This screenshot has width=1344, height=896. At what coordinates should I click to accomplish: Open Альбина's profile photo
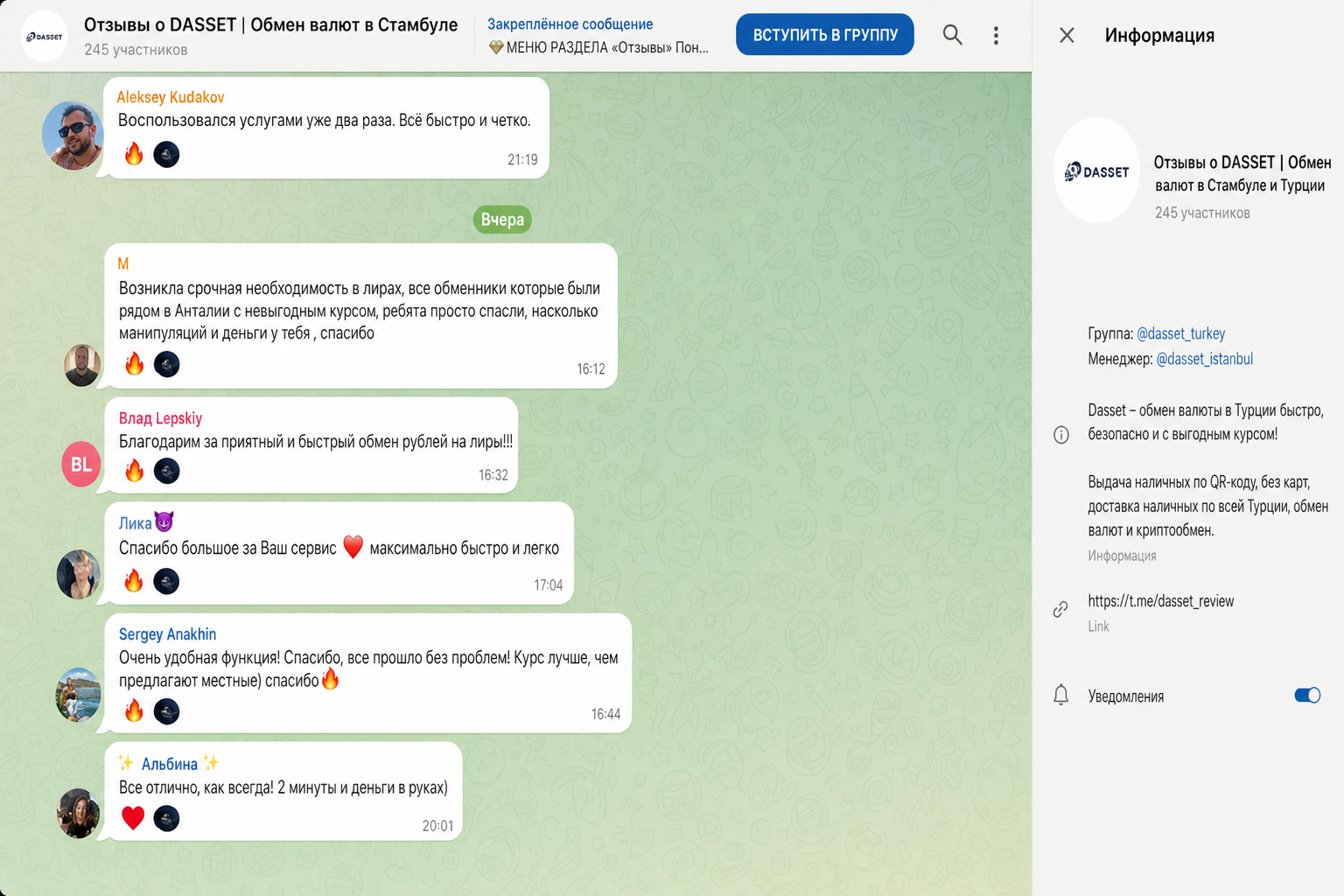click(79, 813)
